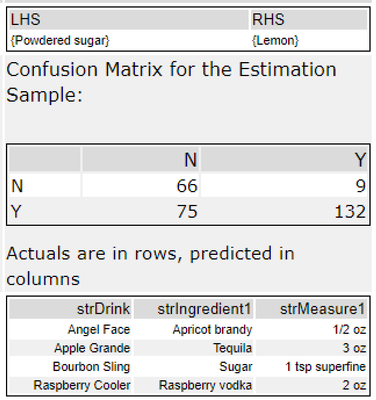Click the Confusion Matrix heading text
The height and width of the screenshot is (400, 376).
click(171, 82)
